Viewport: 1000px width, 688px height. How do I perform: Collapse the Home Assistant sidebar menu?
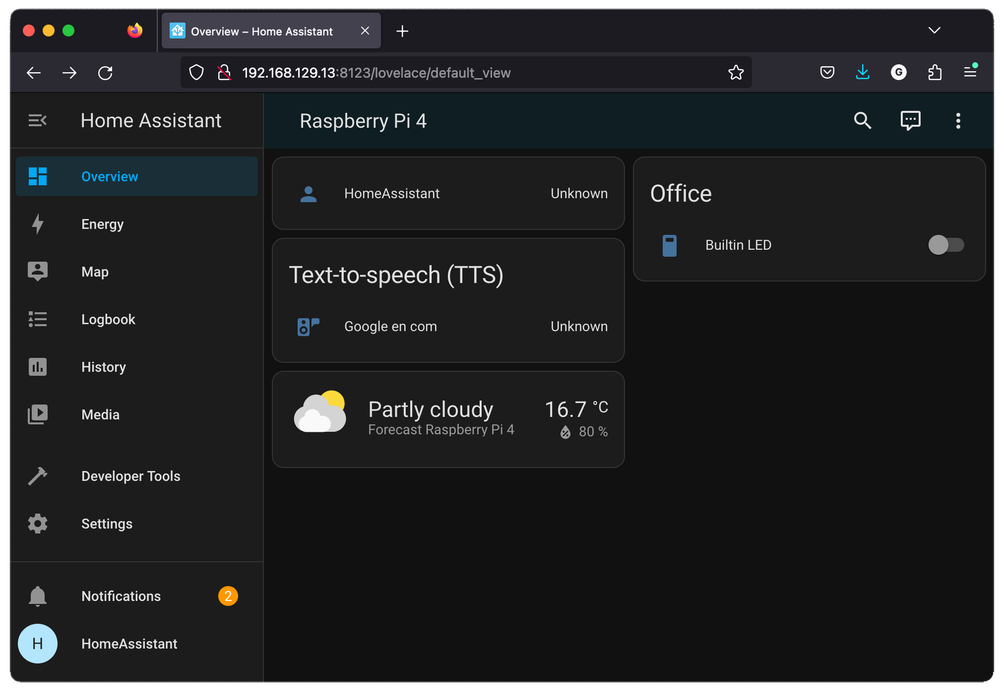37,121
